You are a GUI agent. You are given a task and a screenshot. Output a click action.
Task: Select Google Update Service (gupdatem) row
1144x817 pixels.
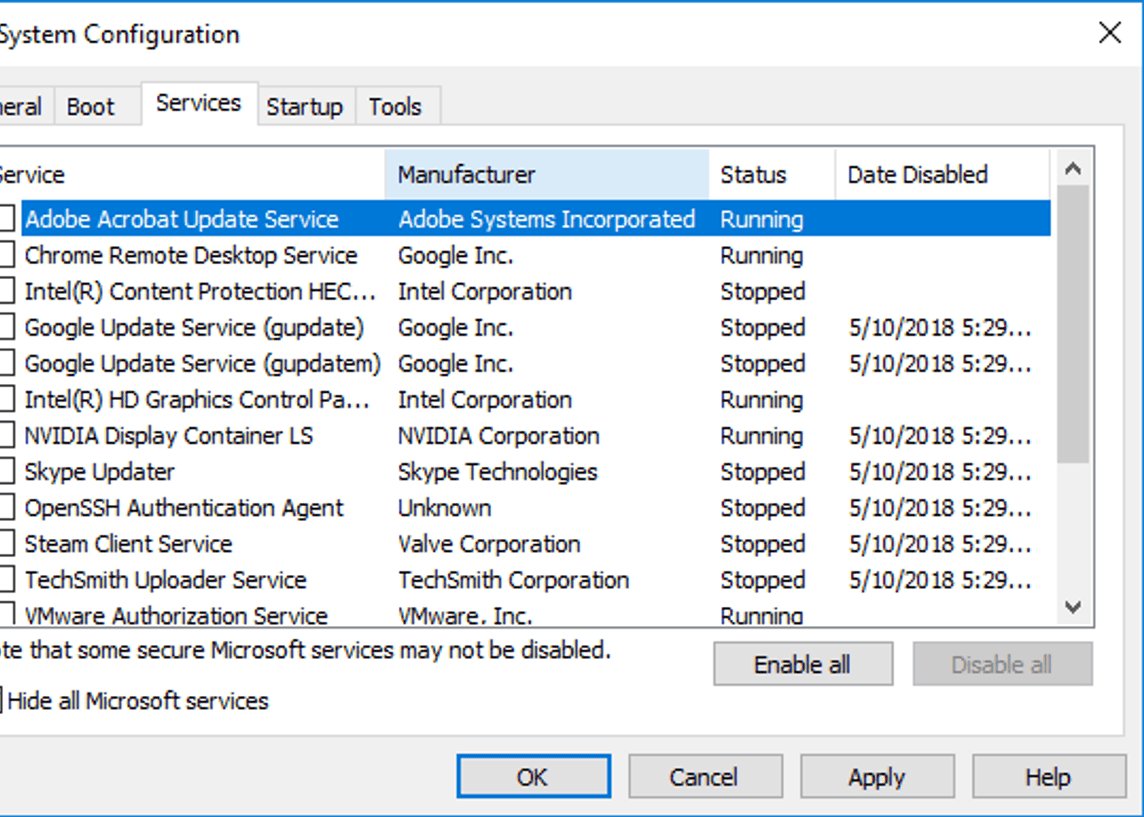coord(525,363)
